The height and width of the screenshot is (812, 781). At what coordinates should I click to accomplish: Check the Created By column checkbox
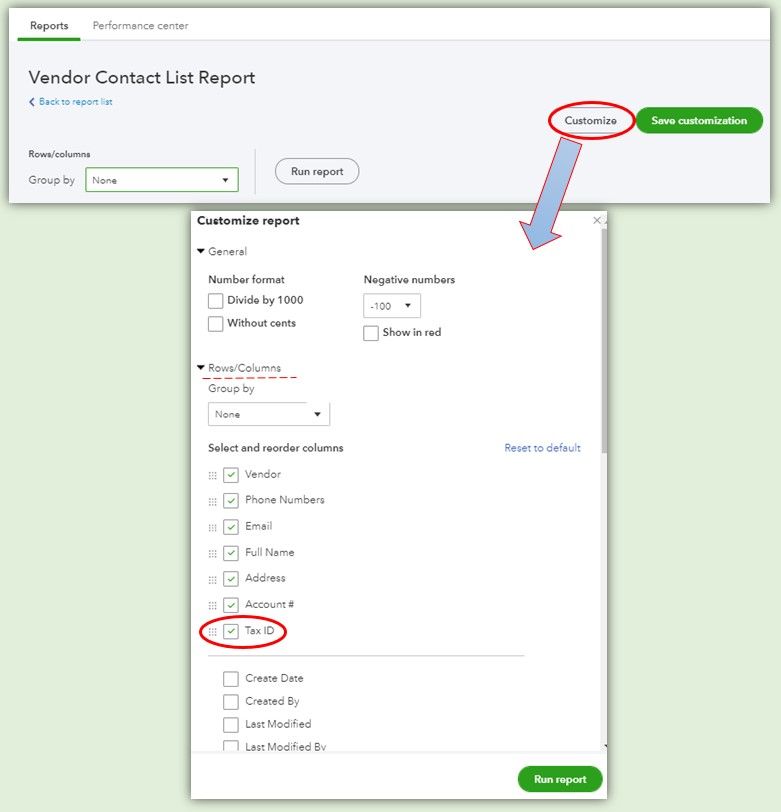[231, 702]
